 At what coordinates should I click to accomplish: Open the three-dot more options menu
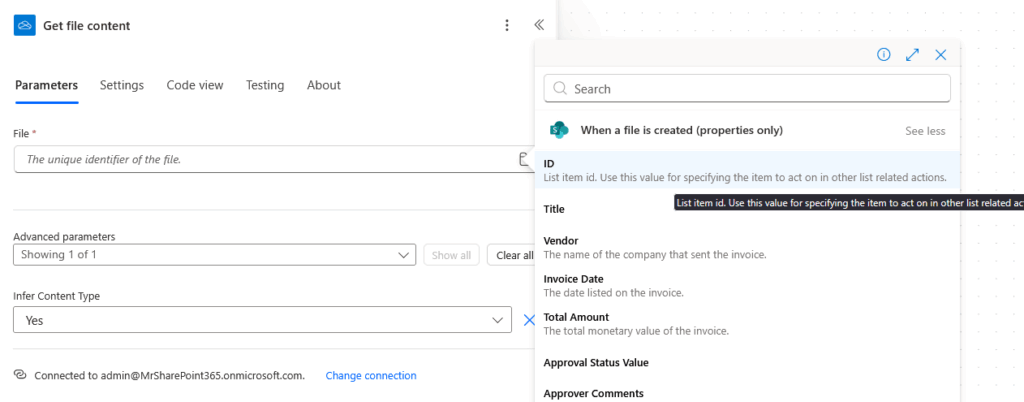(x=507, y=25)
